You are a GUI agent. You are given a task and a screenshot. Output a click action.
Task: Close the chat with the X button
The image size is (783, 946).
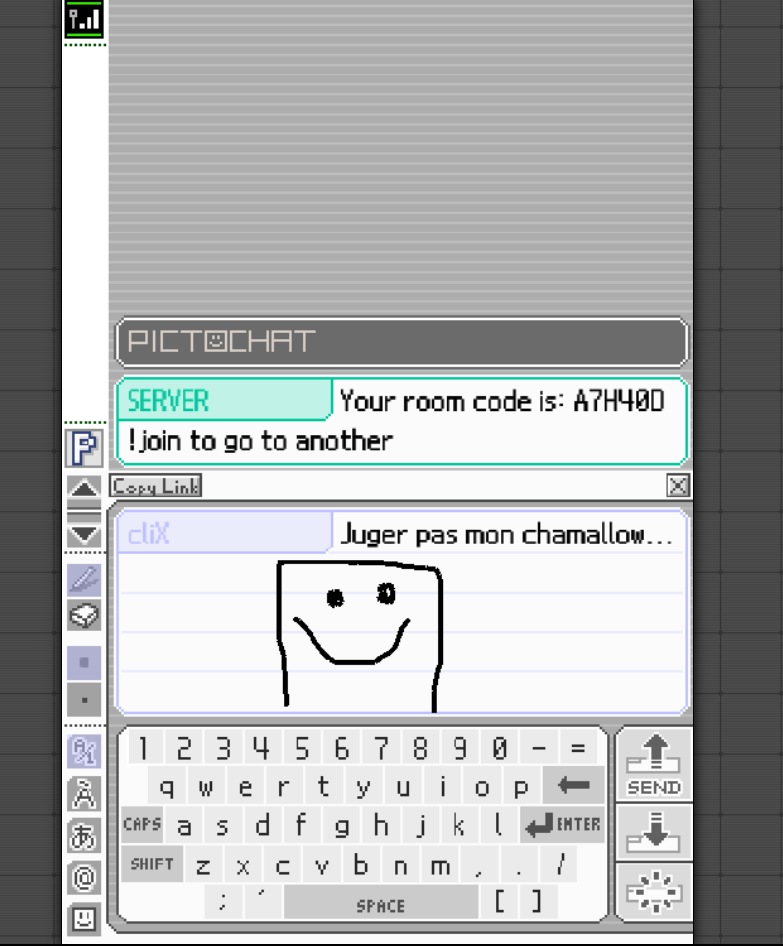(x=678, y=486)
